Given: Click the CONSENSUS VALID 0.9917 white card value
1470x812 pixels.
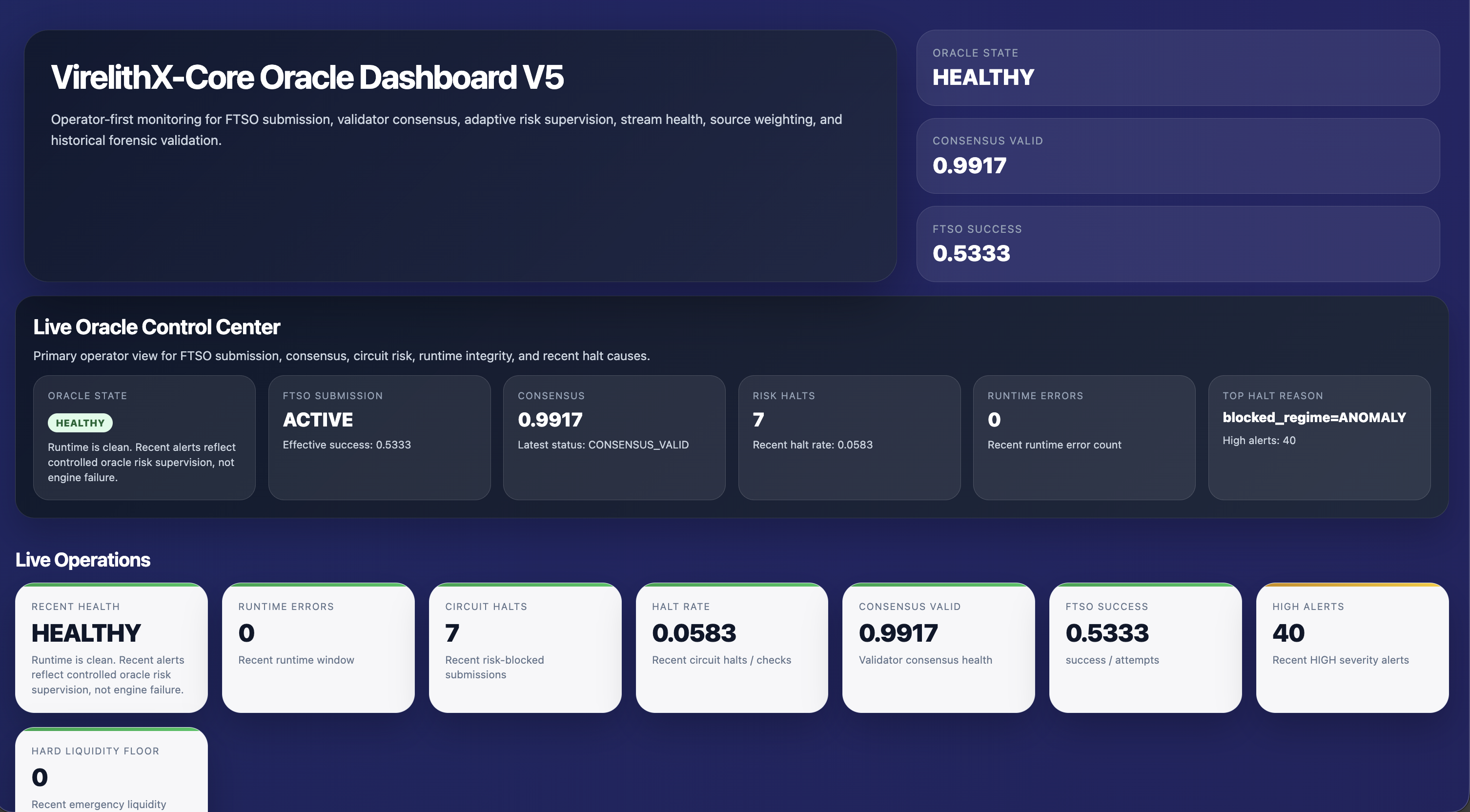Looking at the screenshot, I should (x=898, y=633).
